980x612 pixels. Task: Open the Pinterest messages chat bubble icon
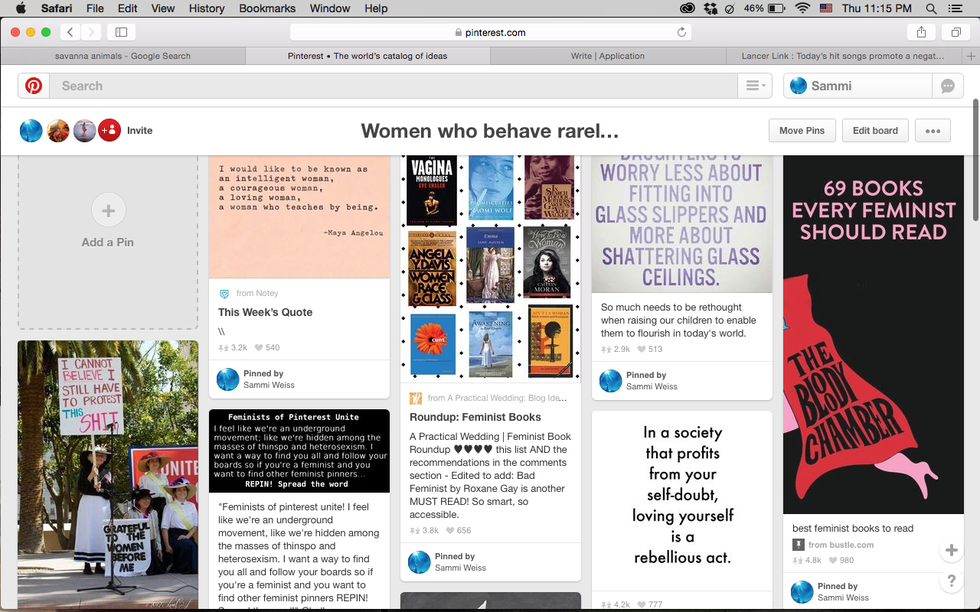click(x=947, y=86)
